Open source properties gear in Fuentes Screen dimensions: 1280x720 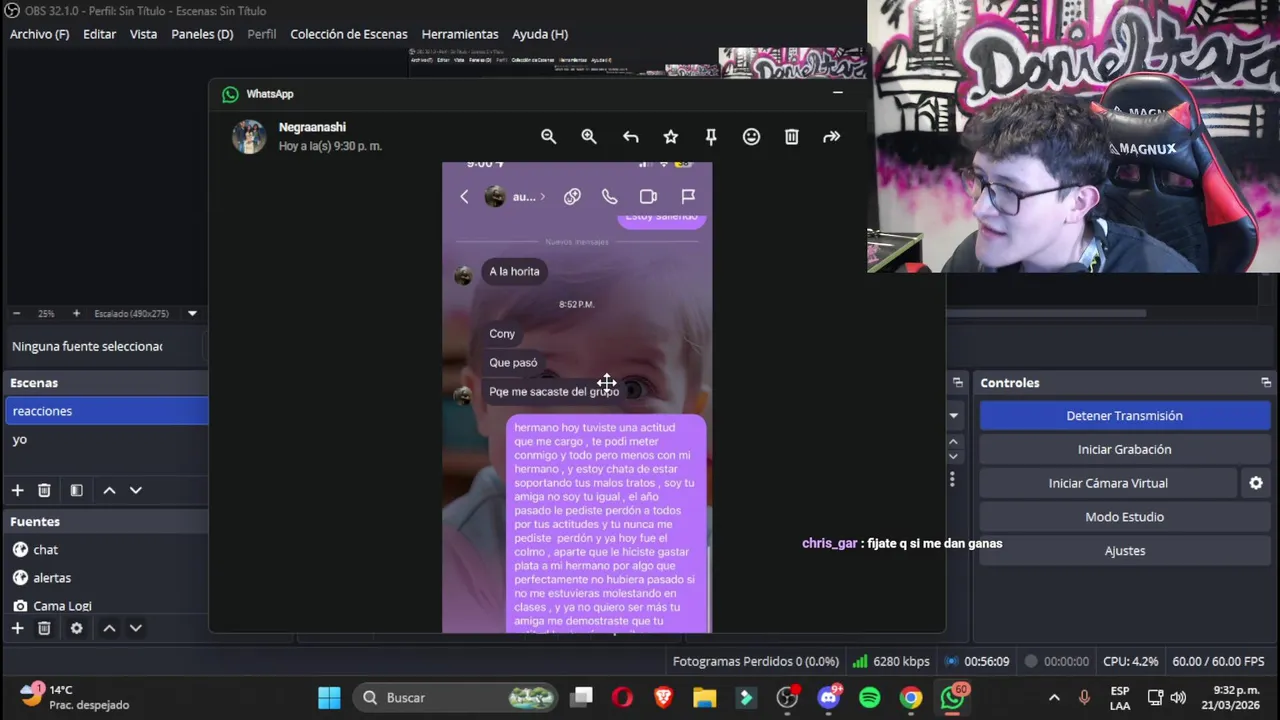(x=76, y=628)
